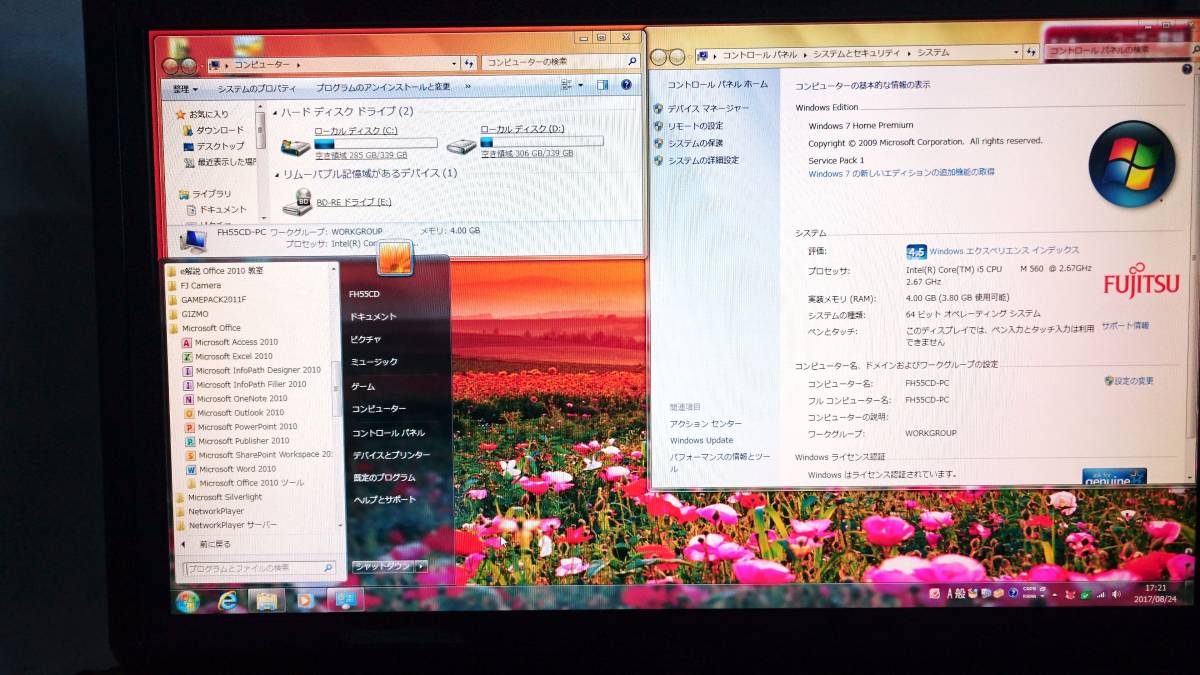Open Microsoft InfoPath Filler 2010
Image resolution: width=1200 pixels, height=675 pixels.
tap(245, 384)
